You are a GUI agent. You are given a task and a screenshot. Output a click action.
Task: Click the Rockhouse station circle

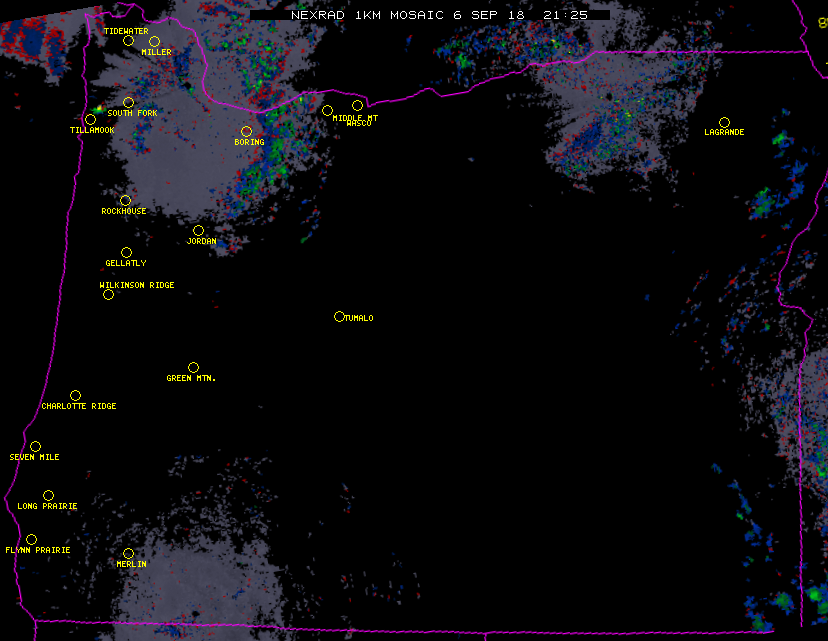125,201
